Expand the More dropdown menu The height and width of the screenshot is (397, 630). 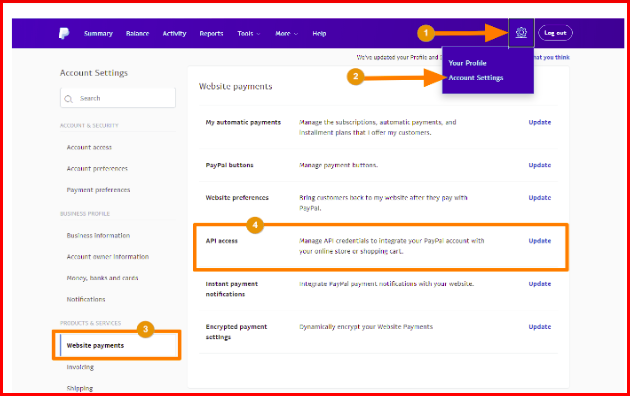click(286, 33)
